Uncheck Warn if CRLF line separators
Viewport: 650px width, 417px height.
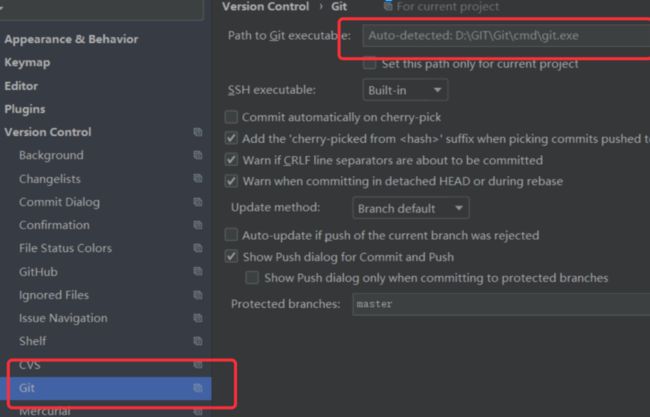coord(231,160)
